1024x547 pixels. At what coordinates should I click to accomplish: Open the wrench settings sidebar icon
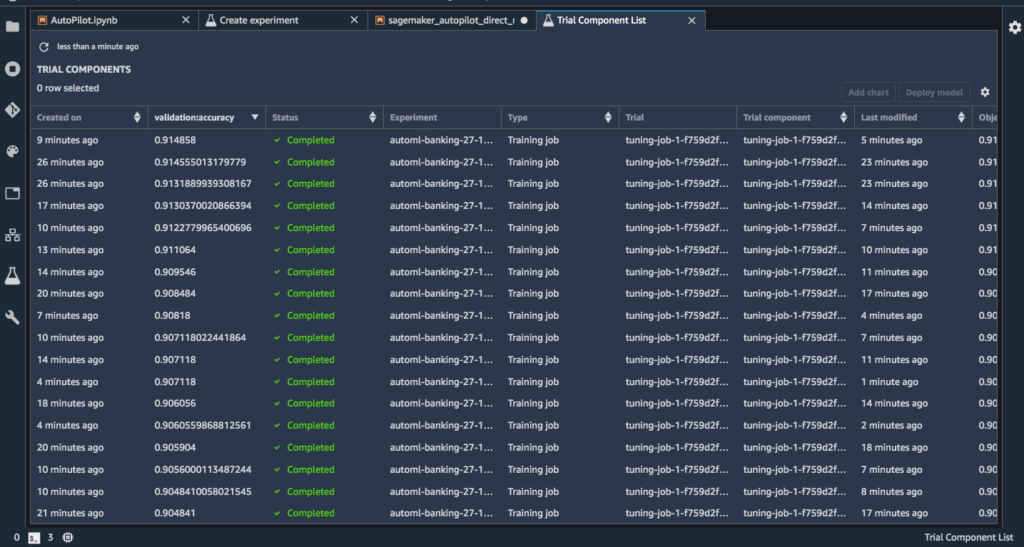[x=12, y=317]
